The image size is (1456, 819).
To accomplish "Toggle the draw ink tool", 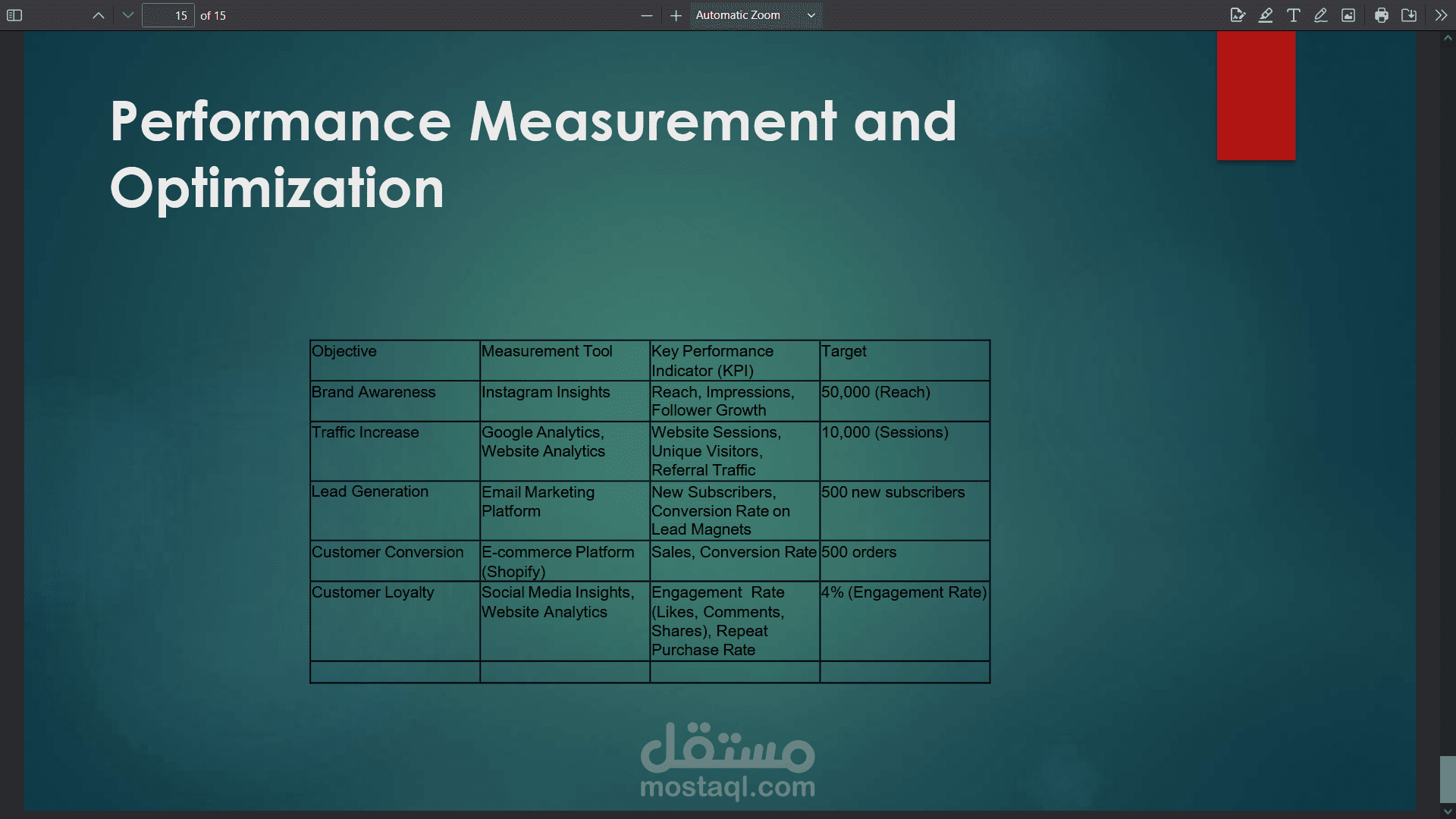I will [x=1320, y=15].
